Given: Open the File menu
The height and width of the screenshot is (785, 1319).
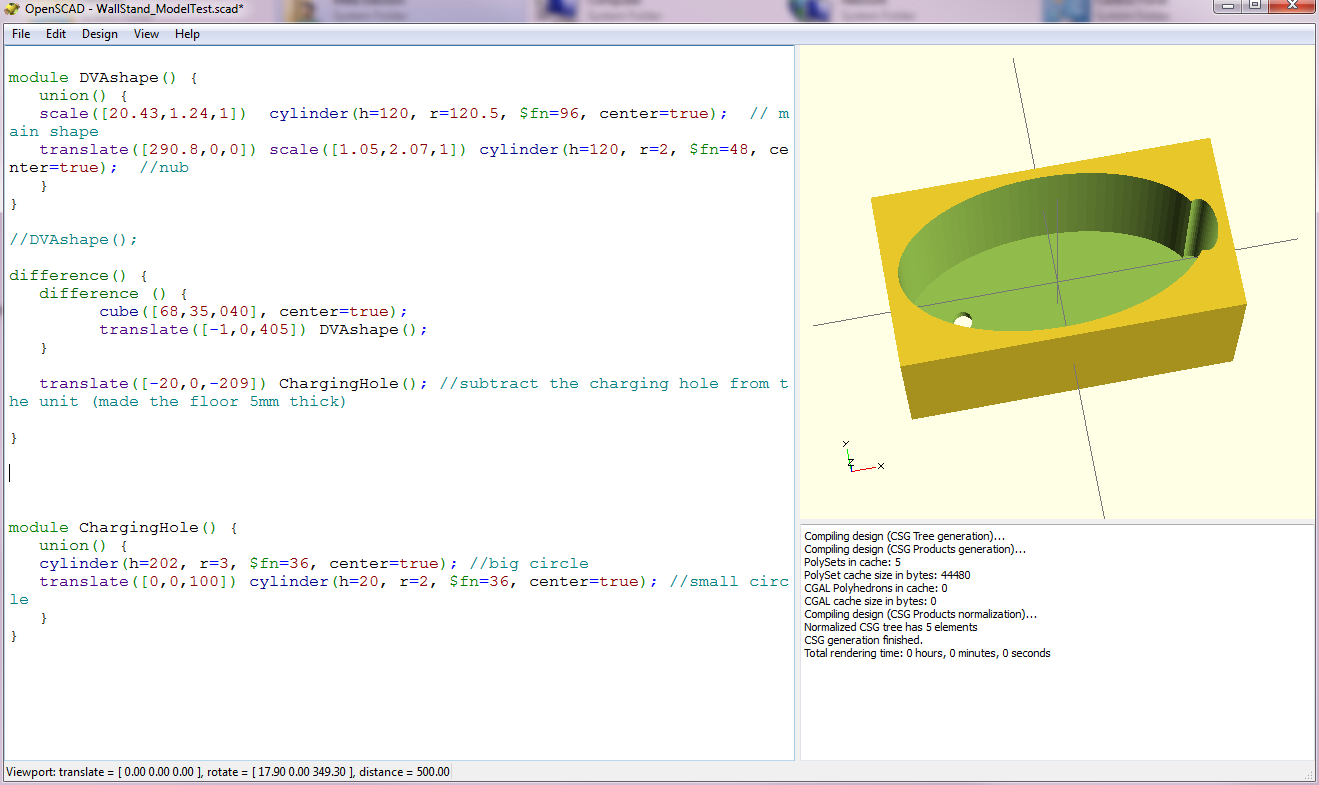Looking at the screenshot, I should 21,34.
